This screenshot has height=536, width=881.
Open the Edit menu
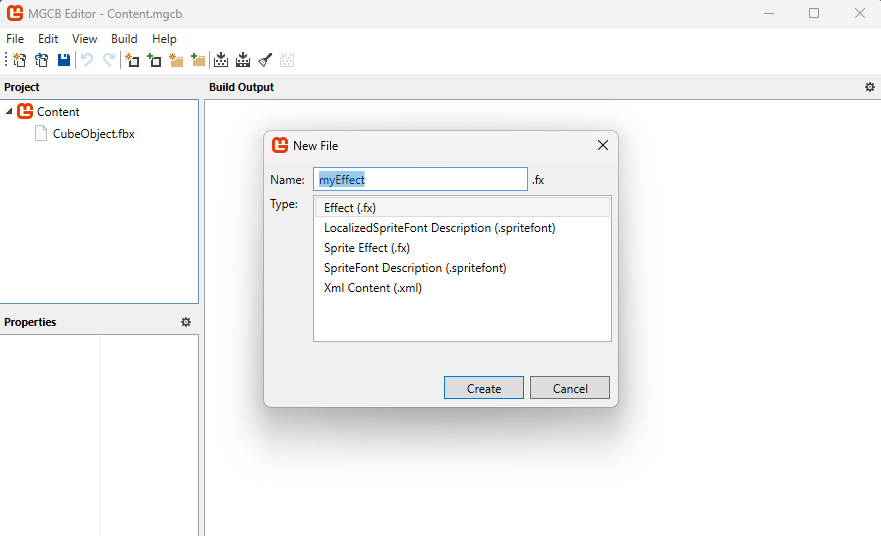tap(48, 39)
